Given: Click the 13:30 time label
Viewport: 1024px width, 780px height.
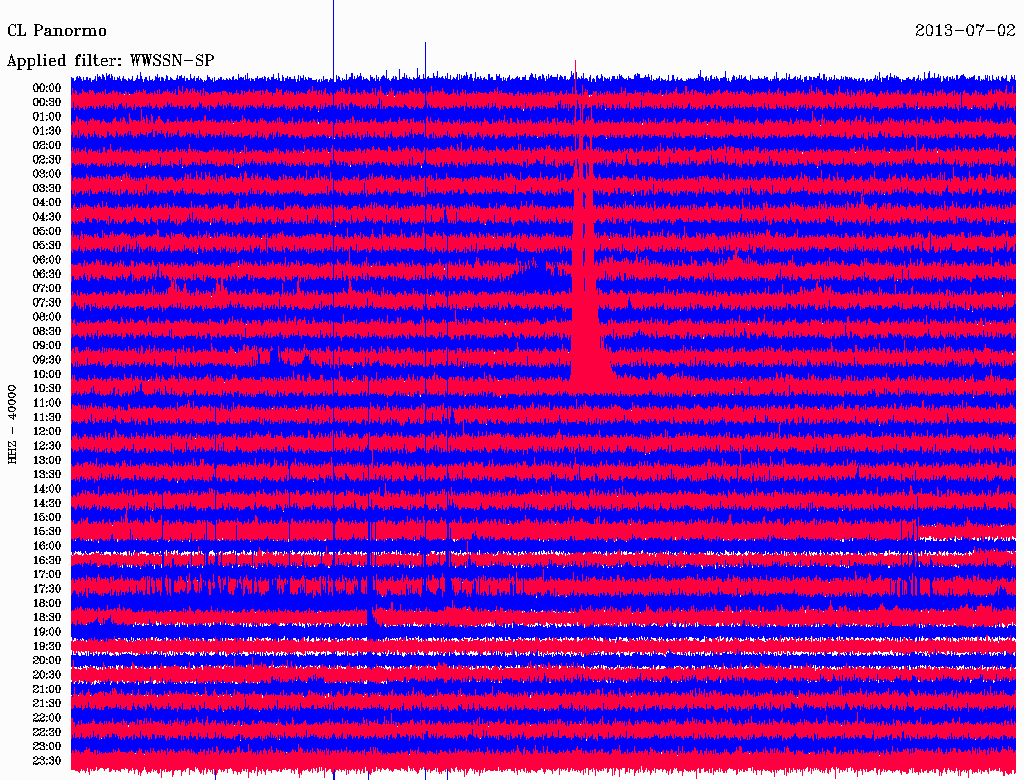Looking at the screenshot, I should click(x=46, y=474).
